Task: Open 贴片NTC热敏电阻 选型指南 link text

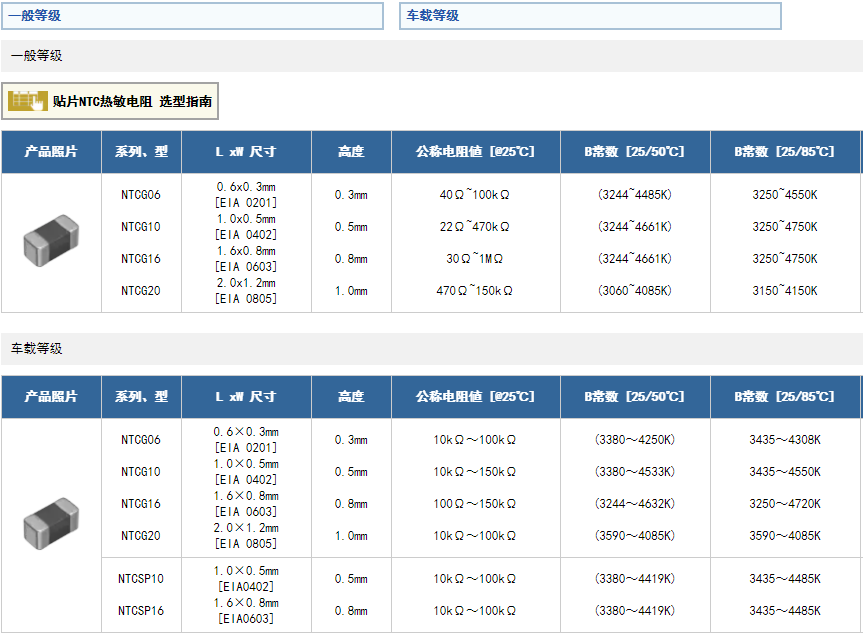Action: (x=132, y=102)
